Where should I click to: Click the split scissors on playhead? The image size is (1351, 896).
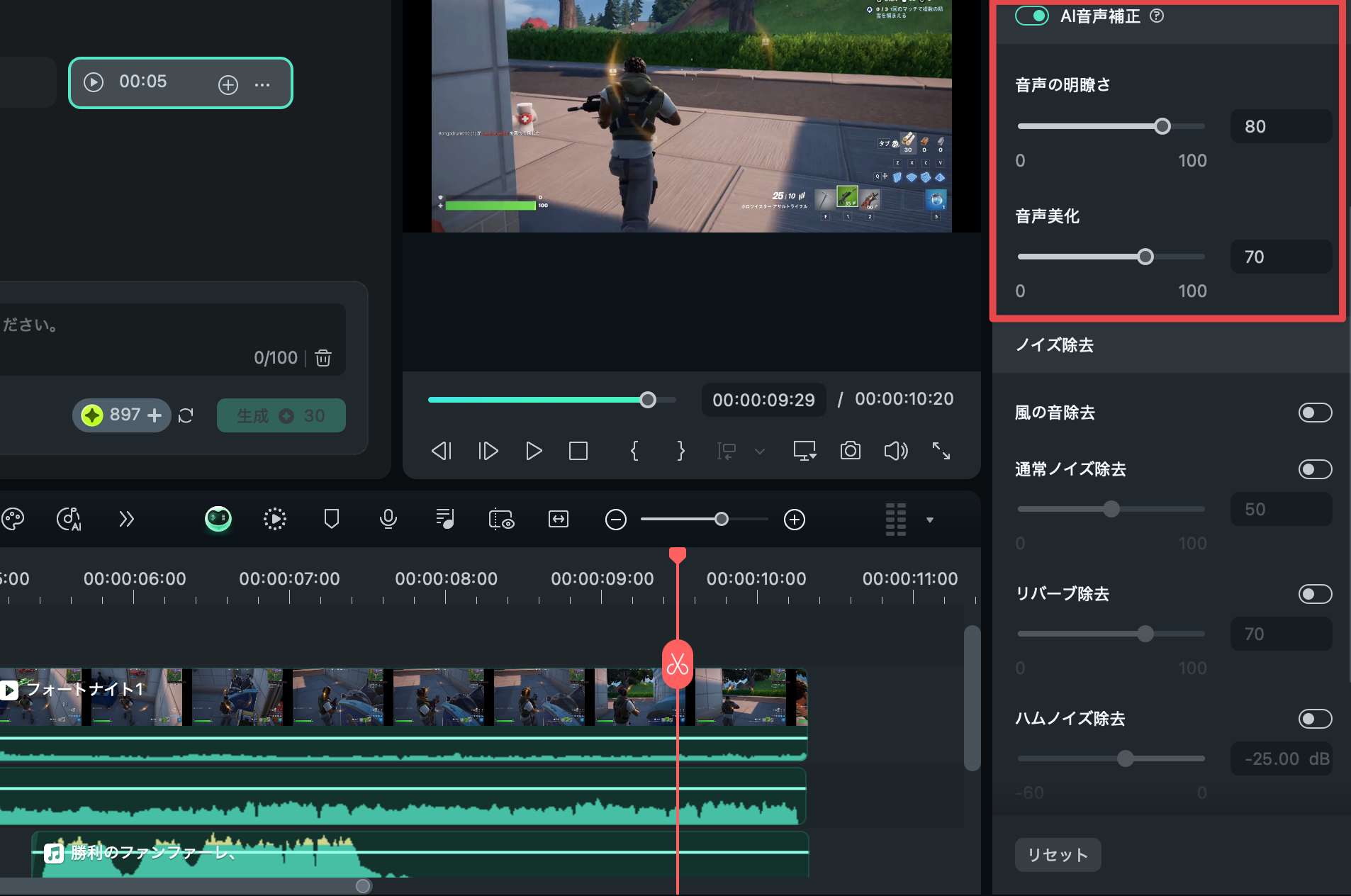pos(678,664)
